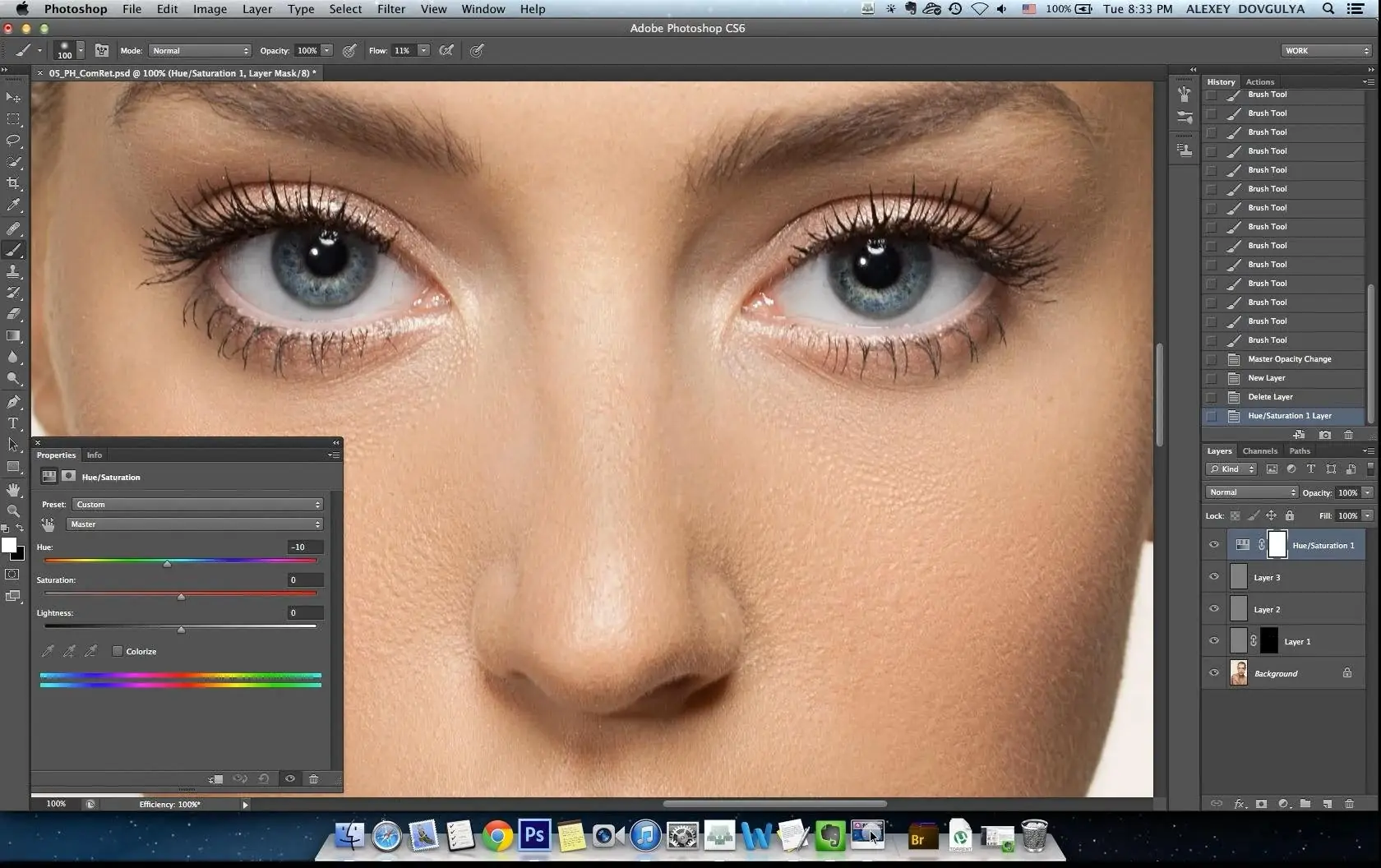Add a layer mask from Layers panel

click(1261, 804)
